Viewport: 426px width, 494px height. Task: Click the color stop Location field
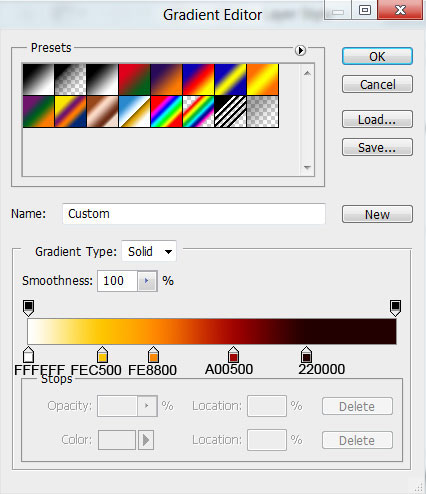coord(267,440)
